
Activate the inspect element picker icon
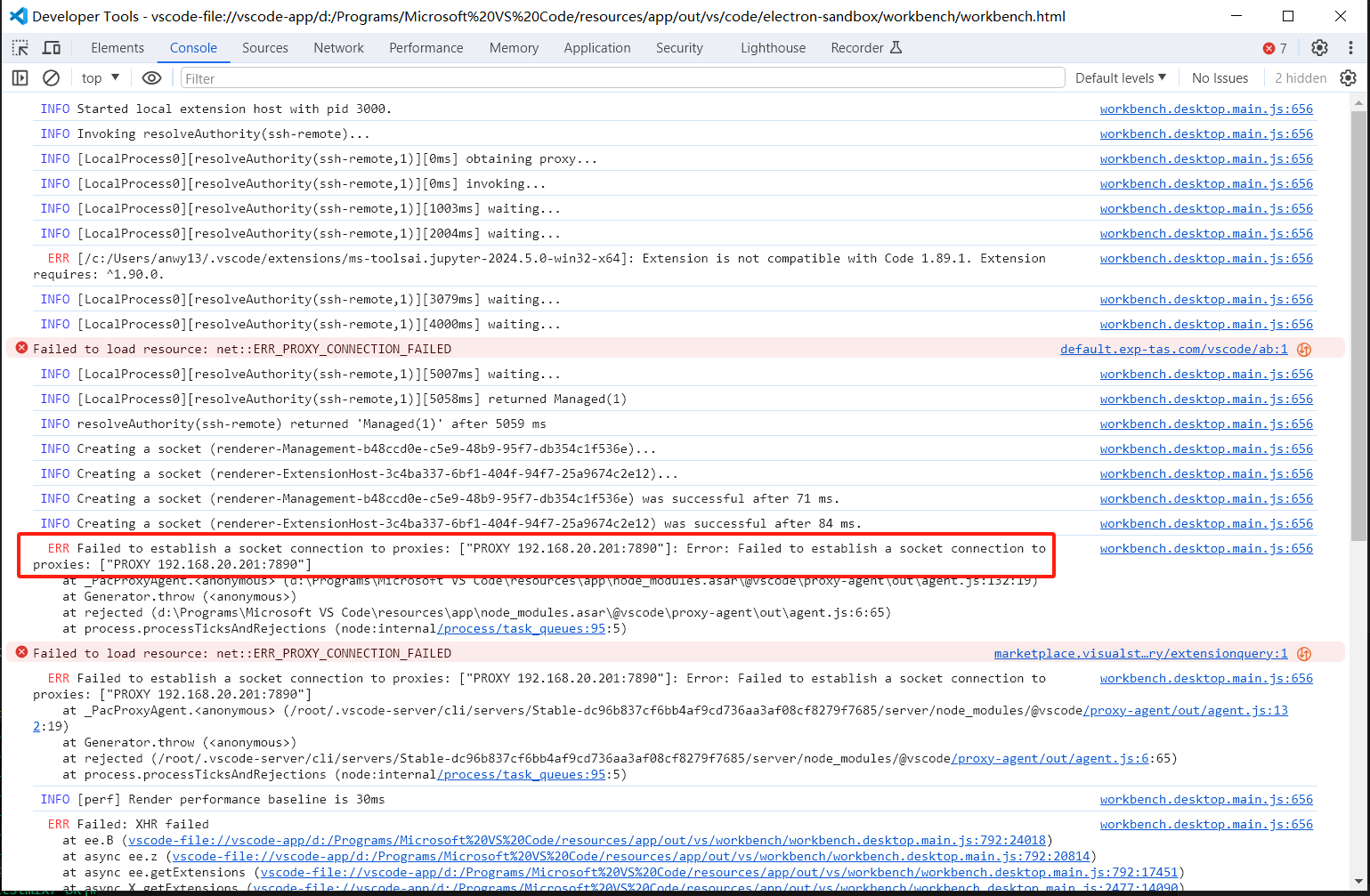coord(20,48)
